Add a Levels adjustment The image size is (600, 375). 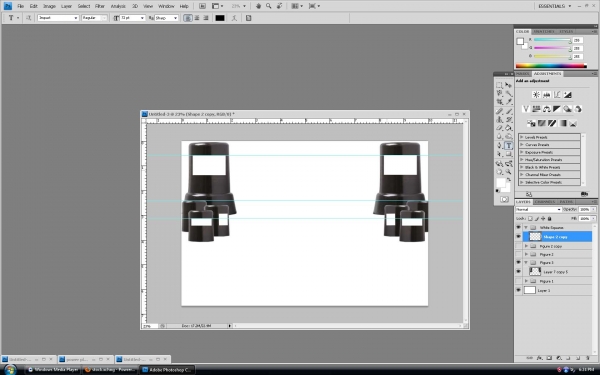[546, 95]
